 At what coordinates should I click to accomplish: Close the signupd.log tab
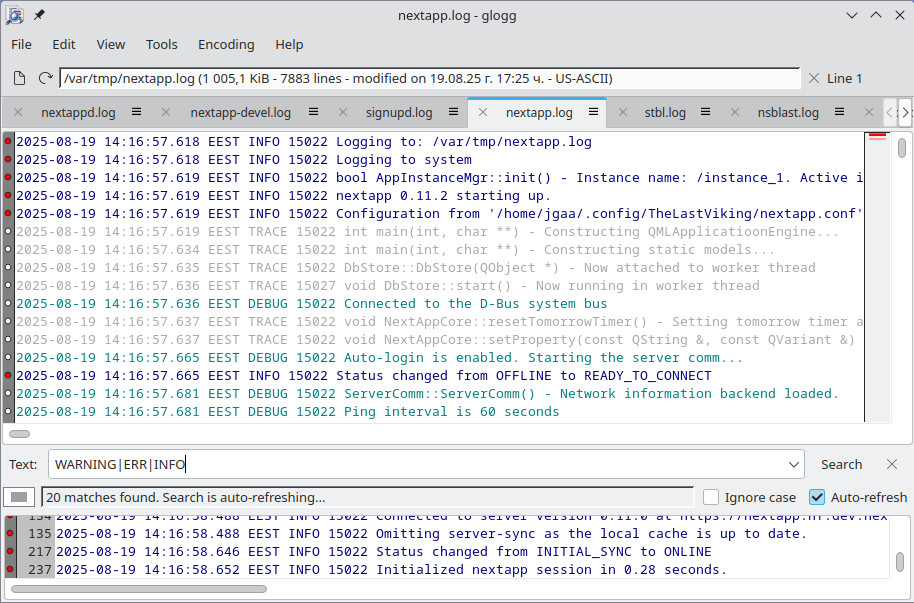tap(343, 113)
